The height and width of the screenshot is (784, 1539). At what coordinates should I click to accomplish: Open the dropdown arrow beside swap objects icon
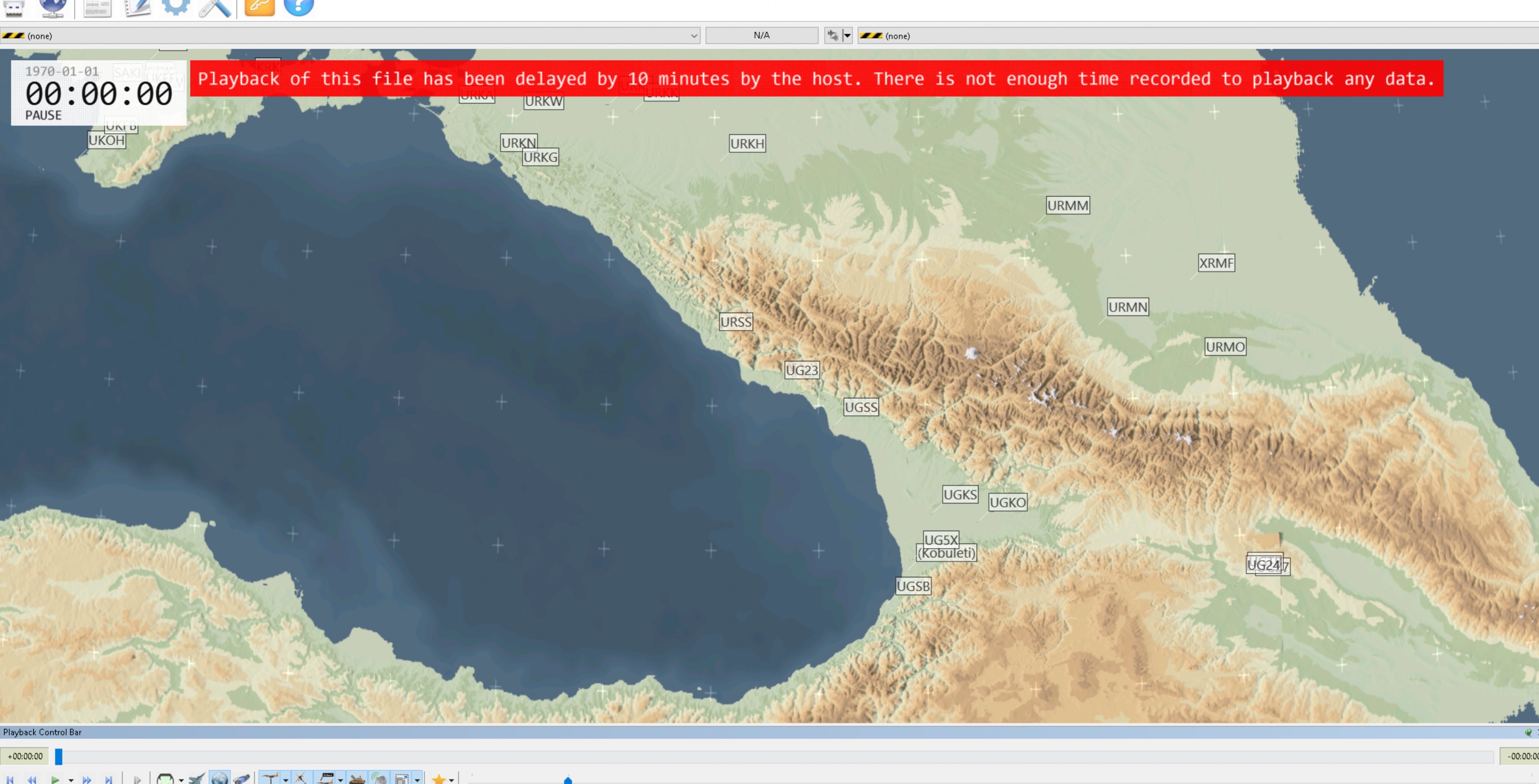point(847,35)
